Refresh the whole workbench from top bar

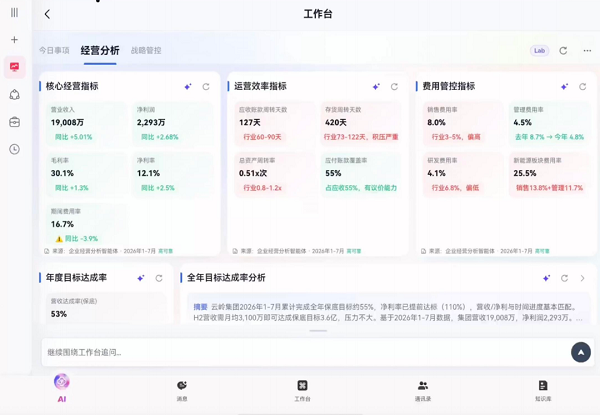coord(563,50)
